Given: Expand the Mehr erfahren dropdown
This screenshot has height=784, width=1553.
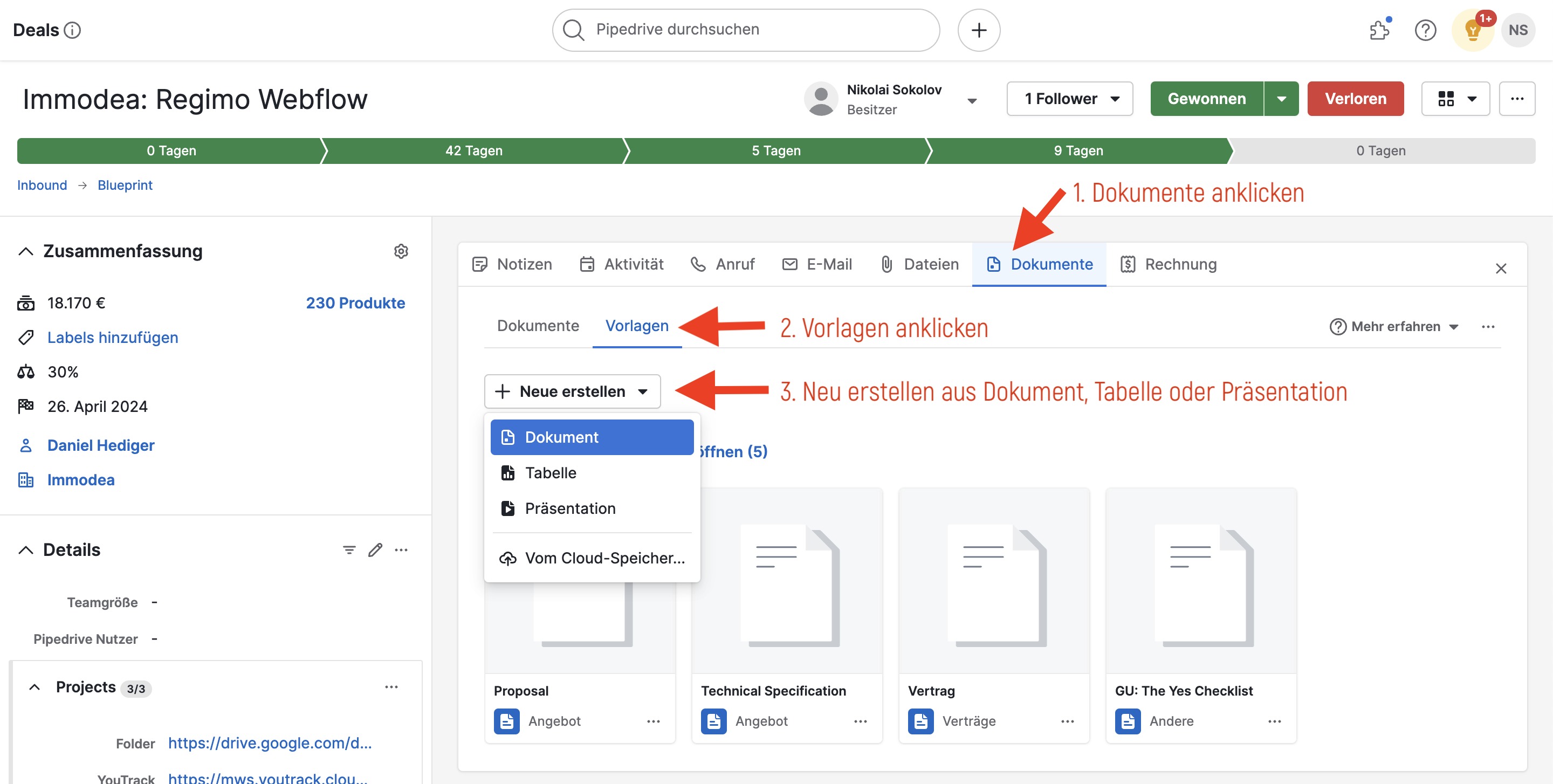Looking at the screenshot, I should 1395,327.
